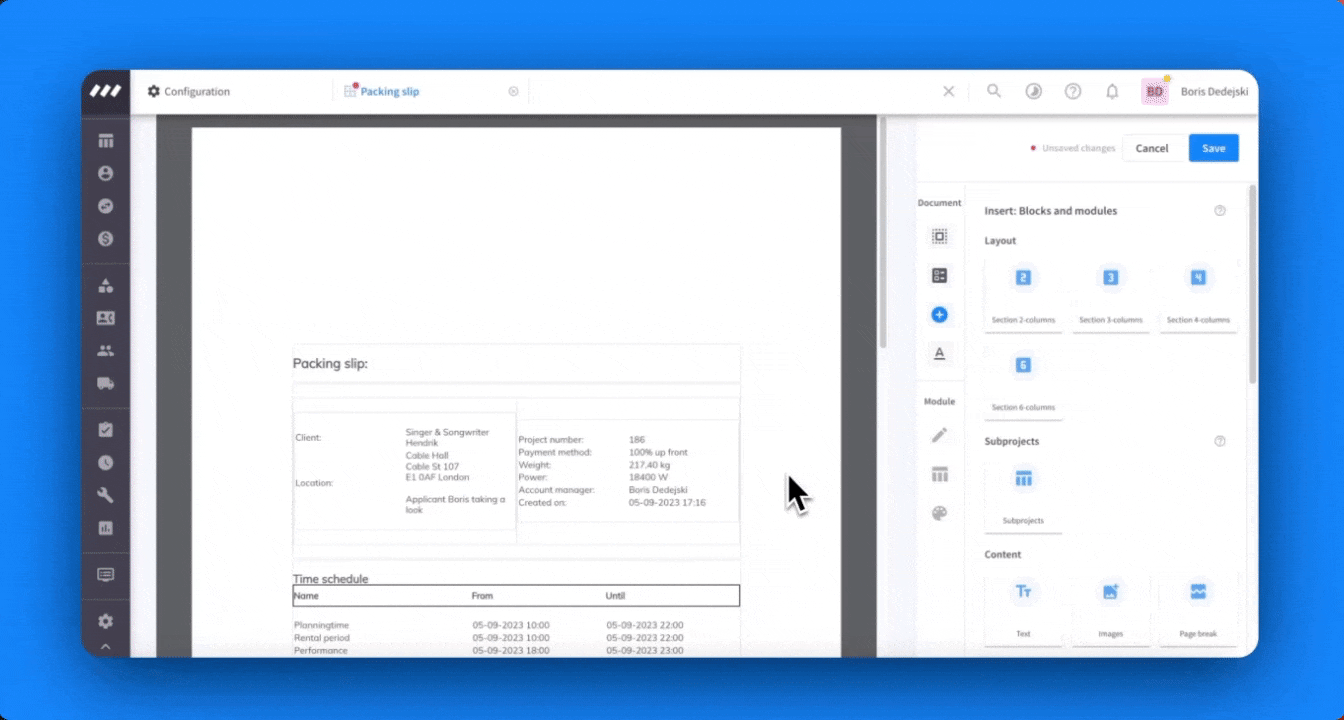1344x720 pixels.
Task: Open the swap arrows circle sidebar icon
Action: (105, 206)
